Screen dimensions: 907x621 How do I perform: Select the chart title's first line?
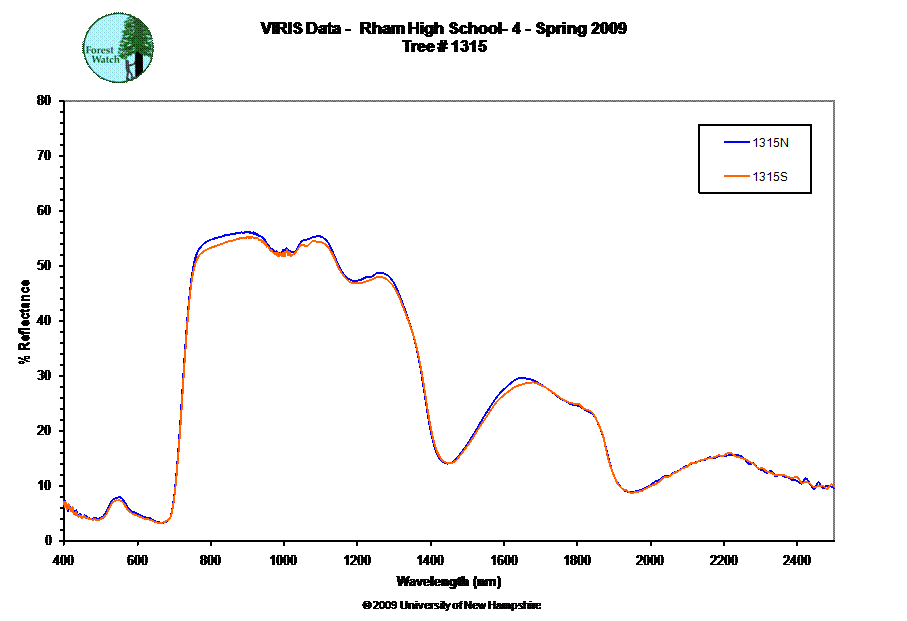(443, 29)
